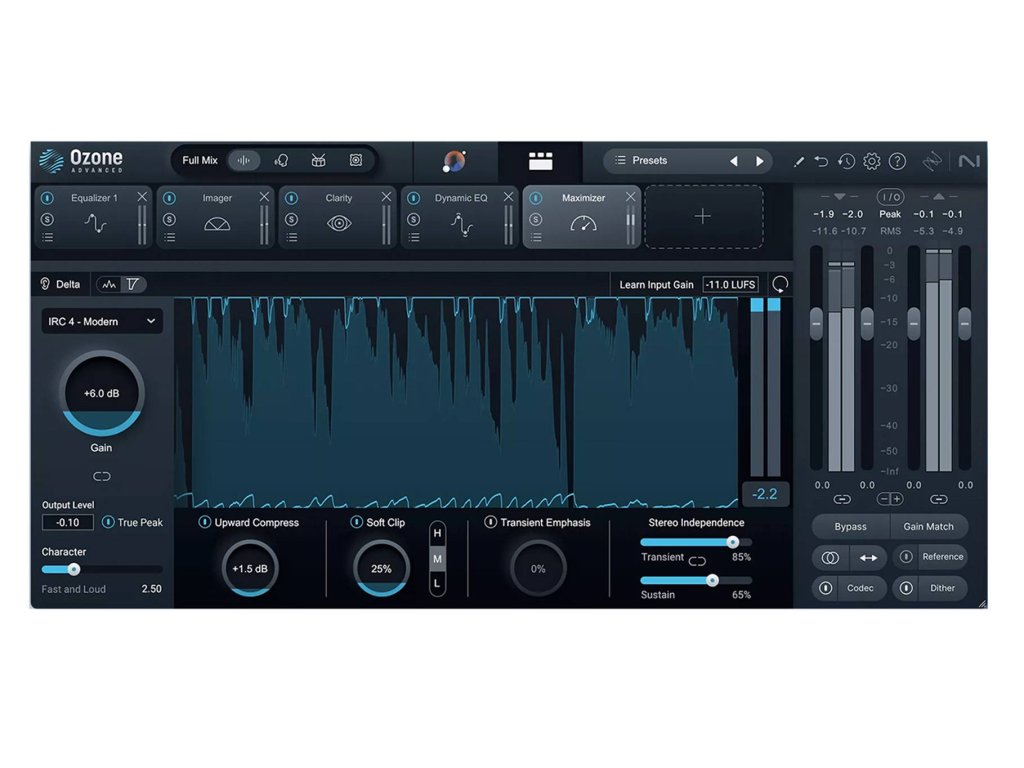Image resolution: width=1024 pixels, height=768 pixels.
Task: Open the IRC 4 - Modern dropdown
Action: [x=102, y=321]
